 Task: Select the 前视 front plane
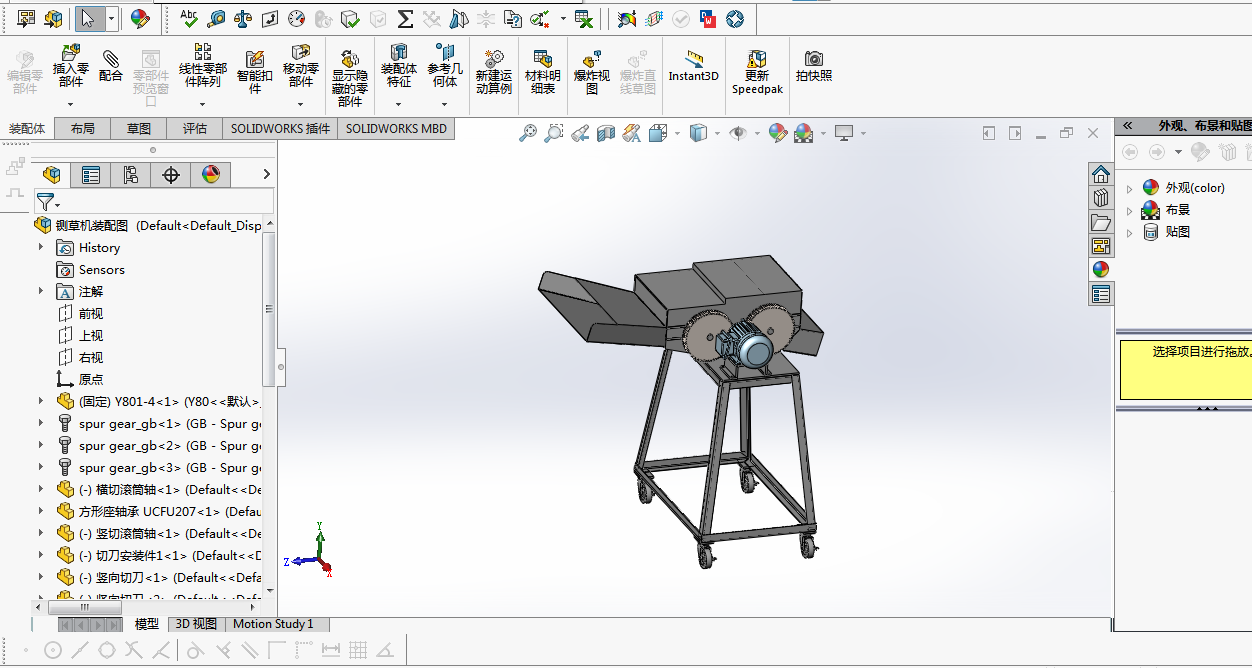point(80,314)
